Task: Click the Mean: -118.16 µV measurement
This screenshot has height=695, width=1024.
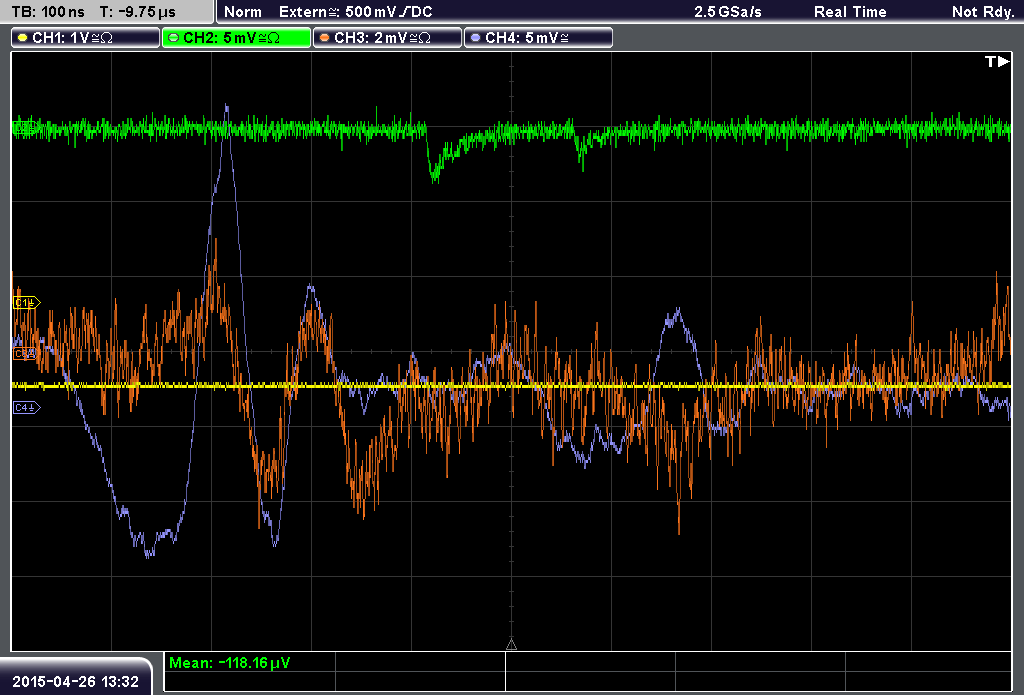Action: tap(229, 663)
